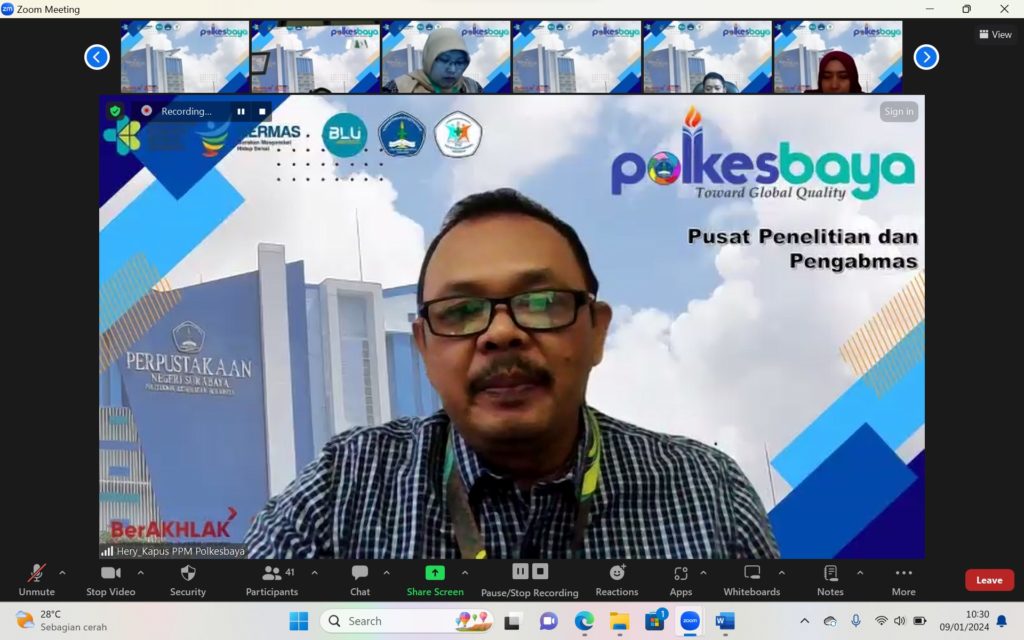Open the More options menu

(904, 580)
